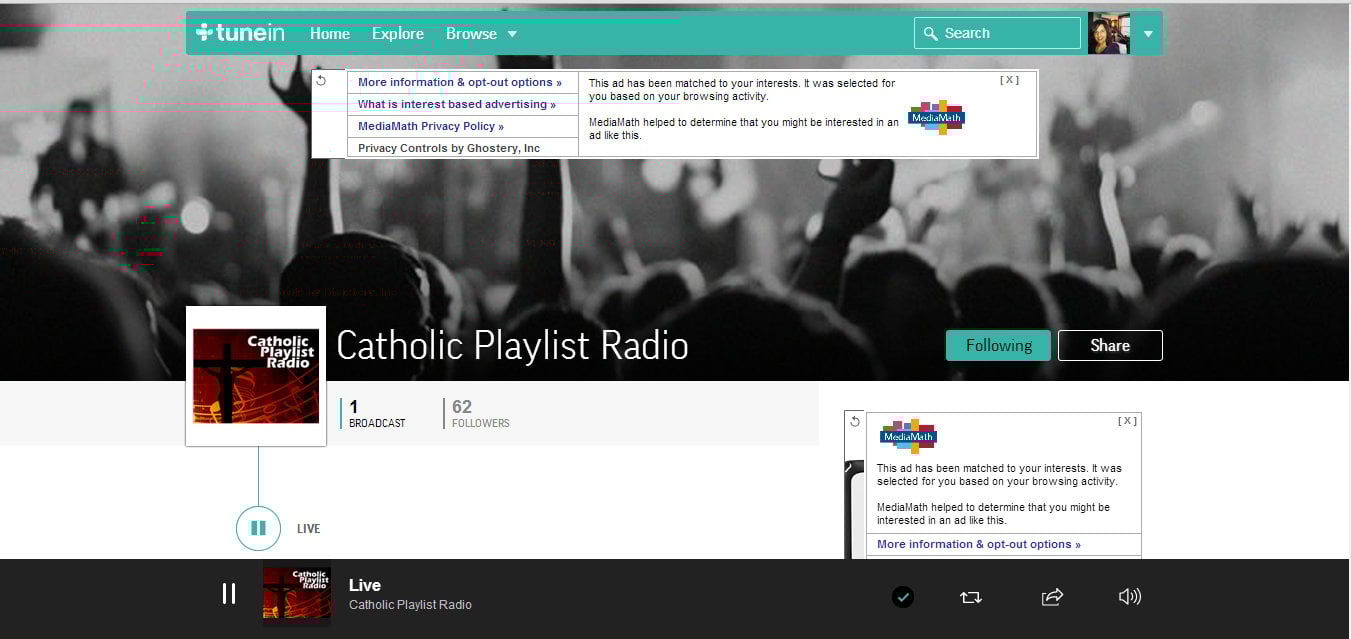
Task: Go to the Home page
Action: coord(330,33)
